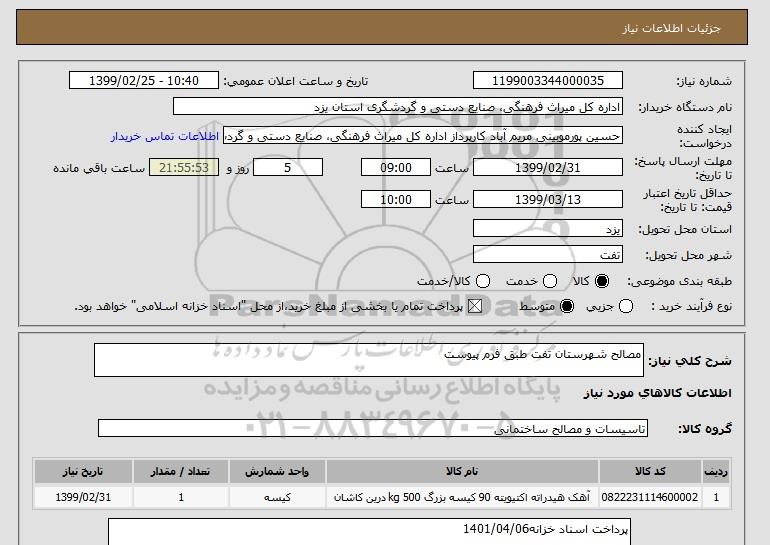Click the آهک هیدراته product name cell
The image size is (770, 545).
pyautogui.click(x=462, y=497)
